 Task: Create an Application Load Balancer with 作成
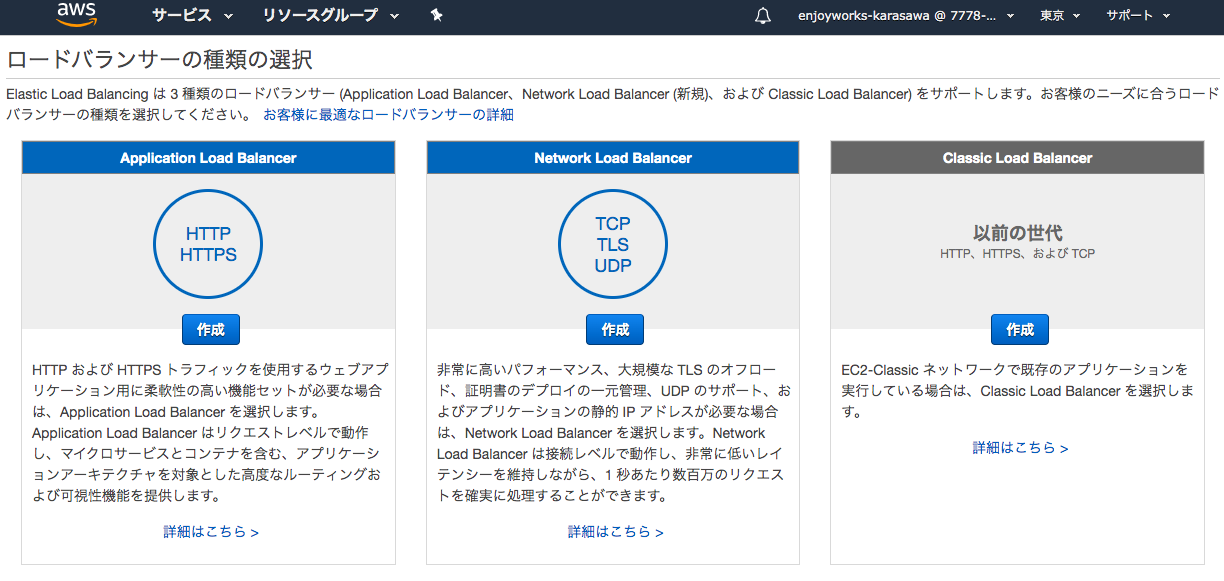click(211, 329)
